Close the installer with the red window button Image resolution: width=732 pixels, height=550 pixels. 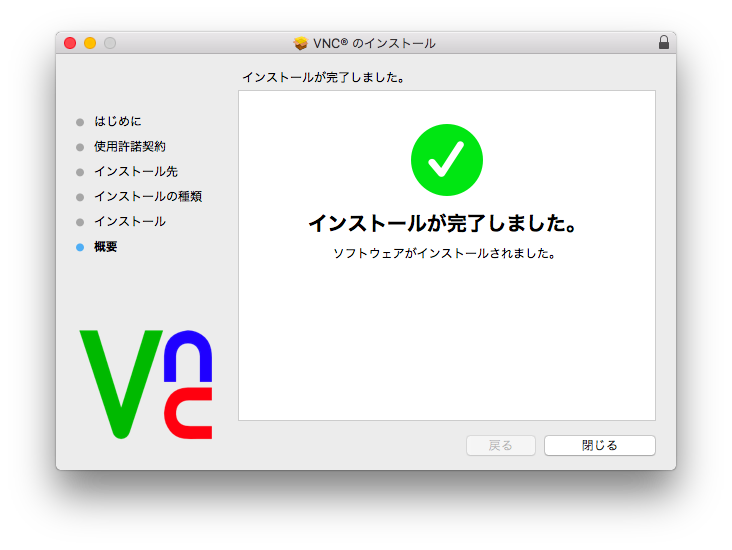click(x=70, y=43)
